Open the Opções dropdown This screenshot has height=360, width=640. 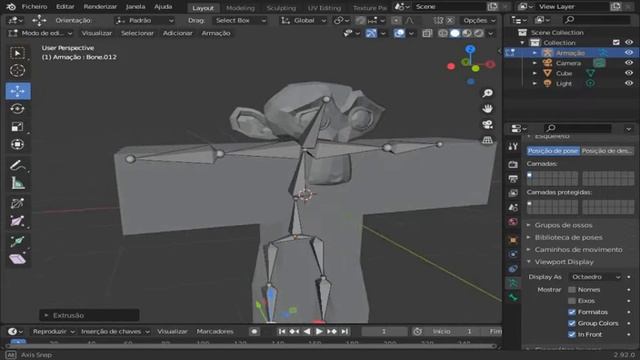479,20
